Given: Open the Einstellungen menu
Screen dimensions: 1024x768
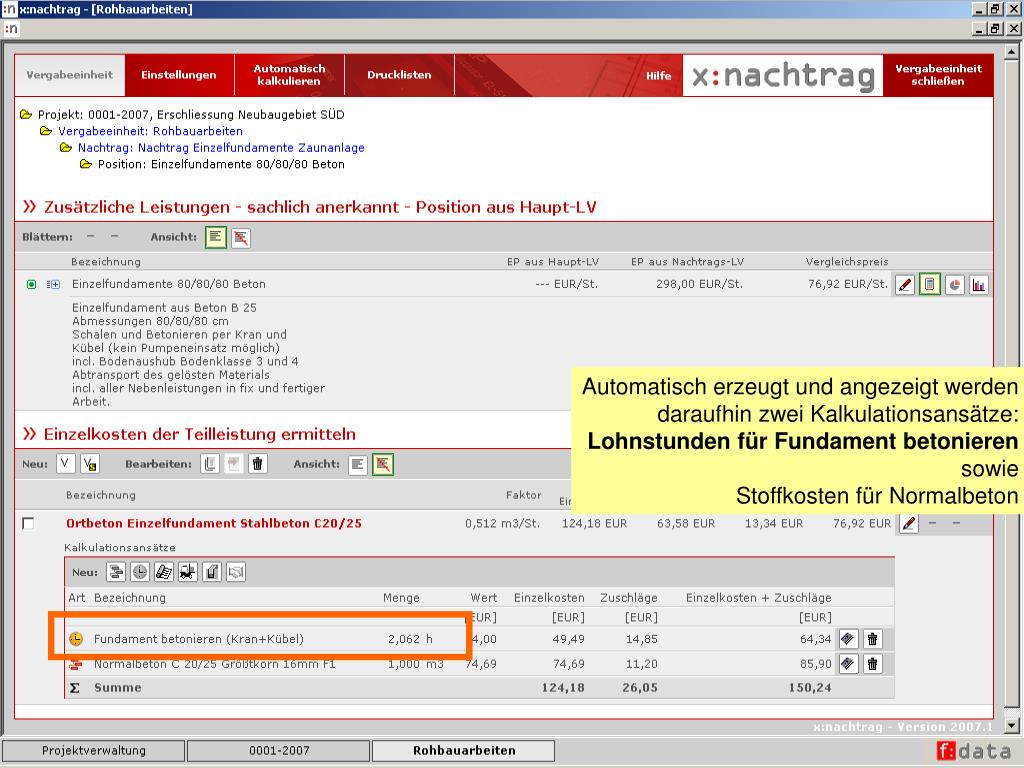Looking at the screenshot, I should coord(179,75).
